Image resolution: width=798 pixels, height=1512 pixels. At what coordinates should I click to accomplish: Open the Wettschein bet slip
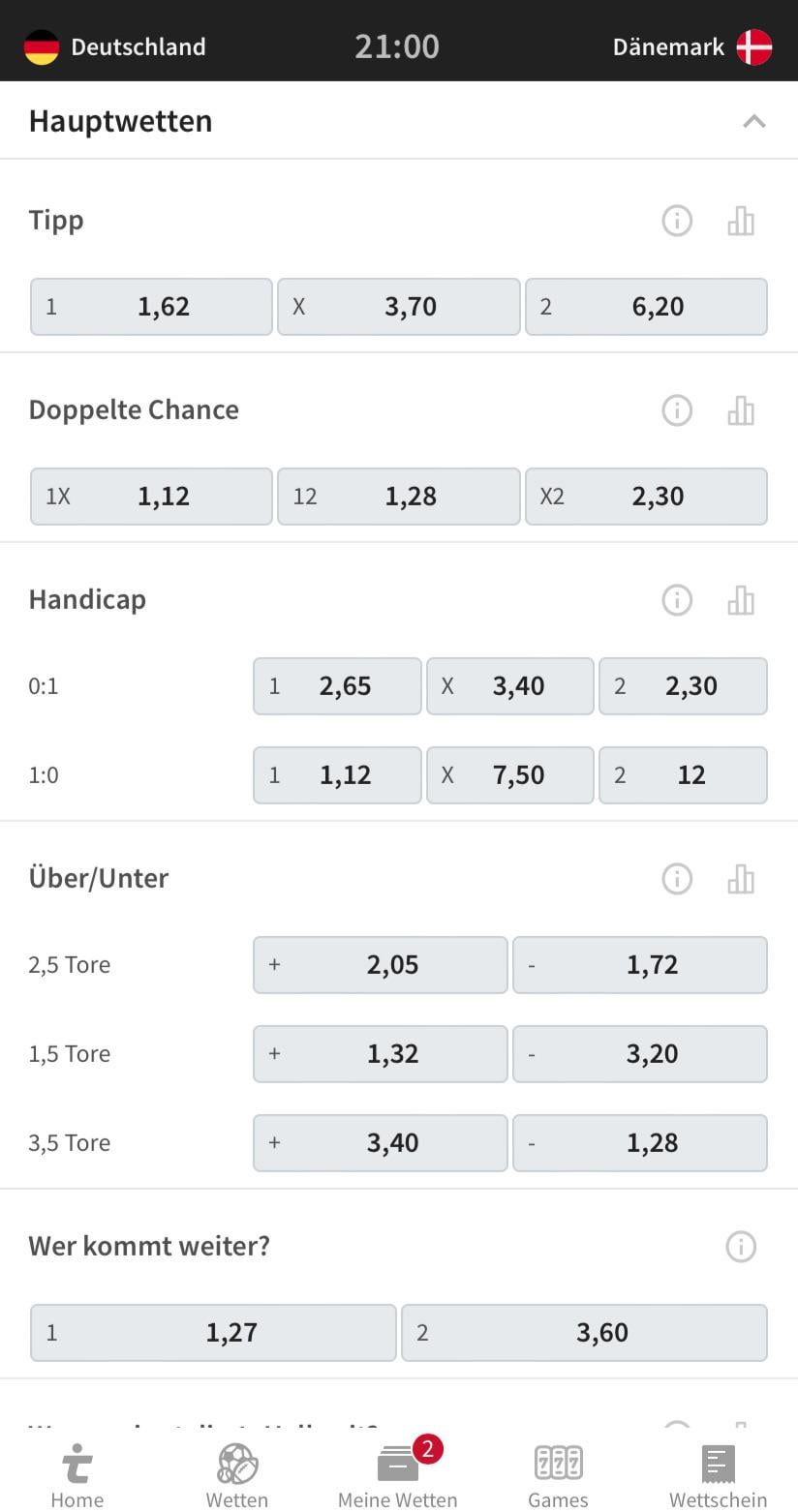(718, 1476)
